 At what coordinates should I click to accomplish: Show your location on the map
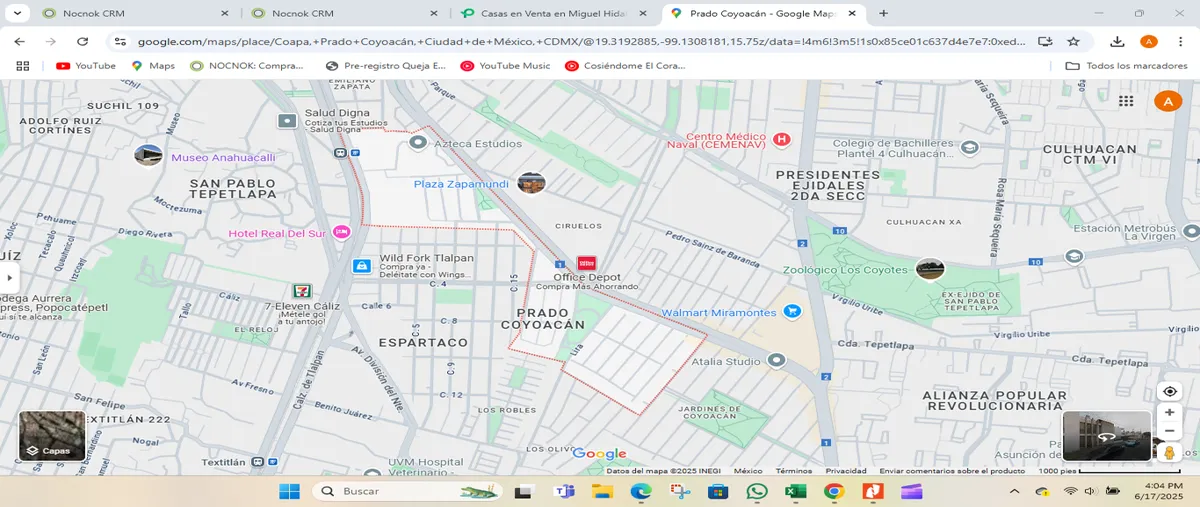(1169, 391)
